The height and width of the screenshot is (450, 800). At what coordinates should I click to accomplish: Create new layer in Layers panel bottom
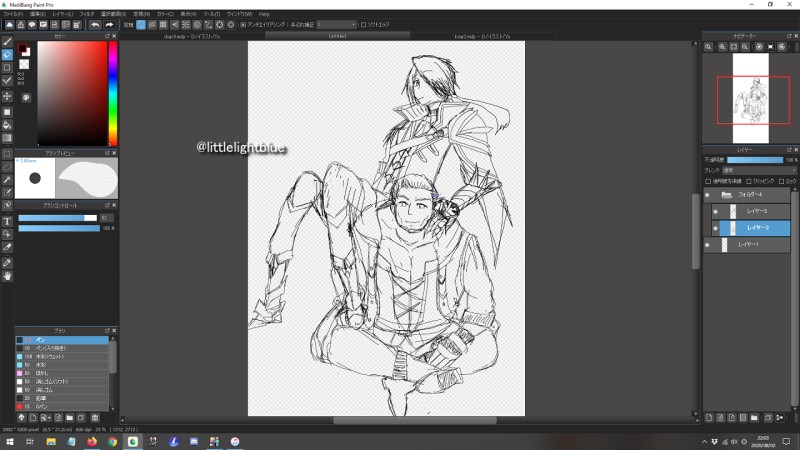709,418
